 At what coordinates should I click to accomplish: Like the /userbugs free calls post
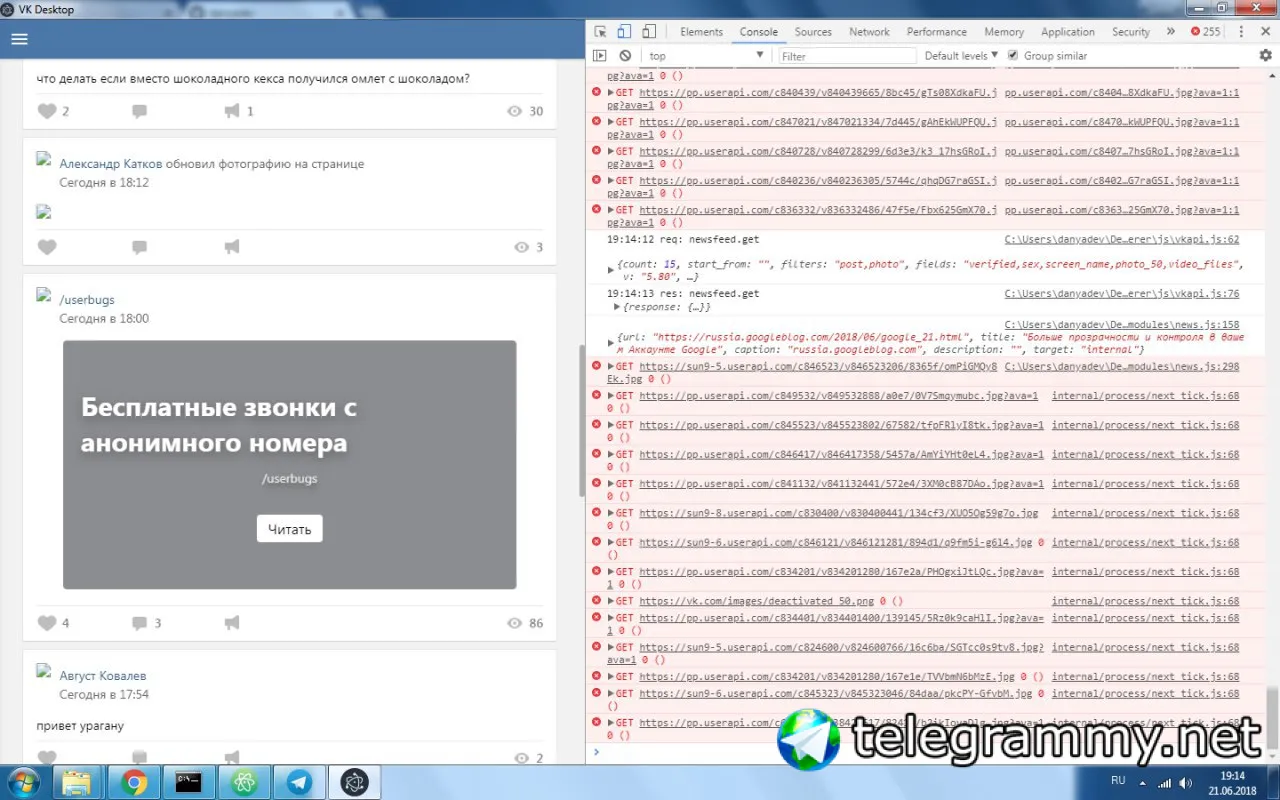[x=47, y=623]
